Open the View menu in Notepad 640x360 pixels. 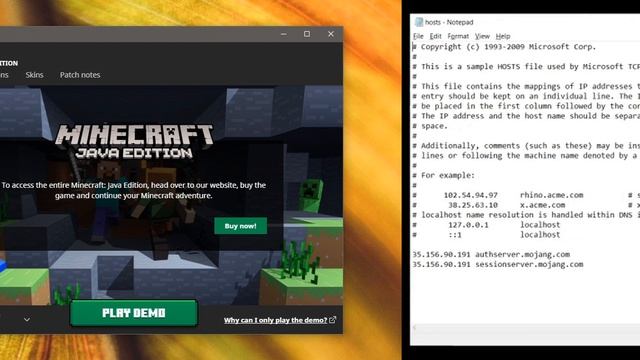coord(482,36)
